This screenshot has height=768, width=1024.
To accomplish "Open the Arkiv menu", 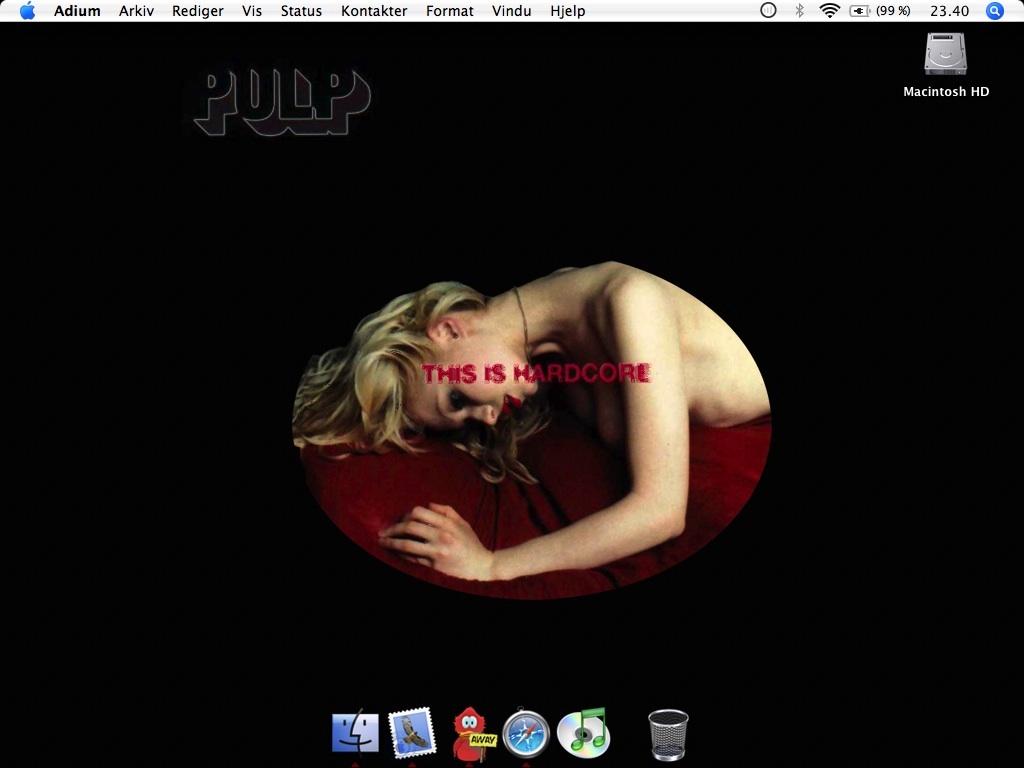I will click(x=136, y=11).
